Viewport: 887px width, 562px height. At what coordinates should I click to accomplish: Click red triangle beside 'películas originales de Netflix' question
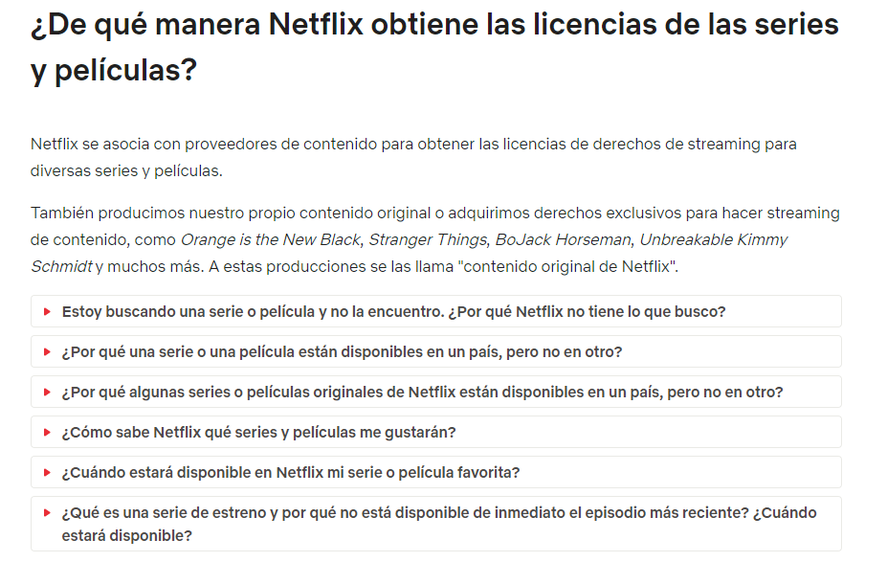coord(48,392)
